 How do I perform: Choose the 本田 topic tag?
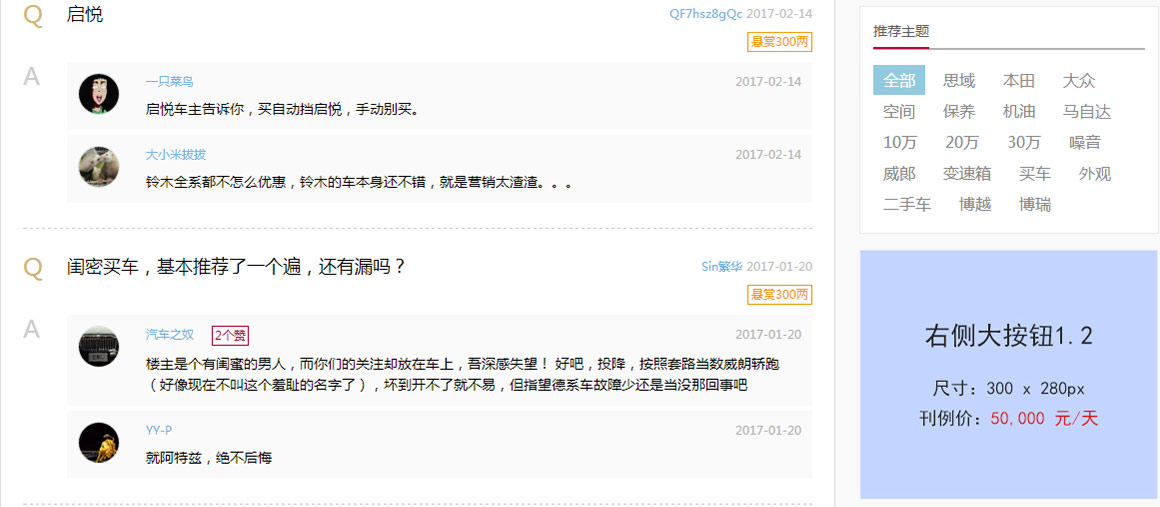pyautogui.click(x=1019, y=81)
